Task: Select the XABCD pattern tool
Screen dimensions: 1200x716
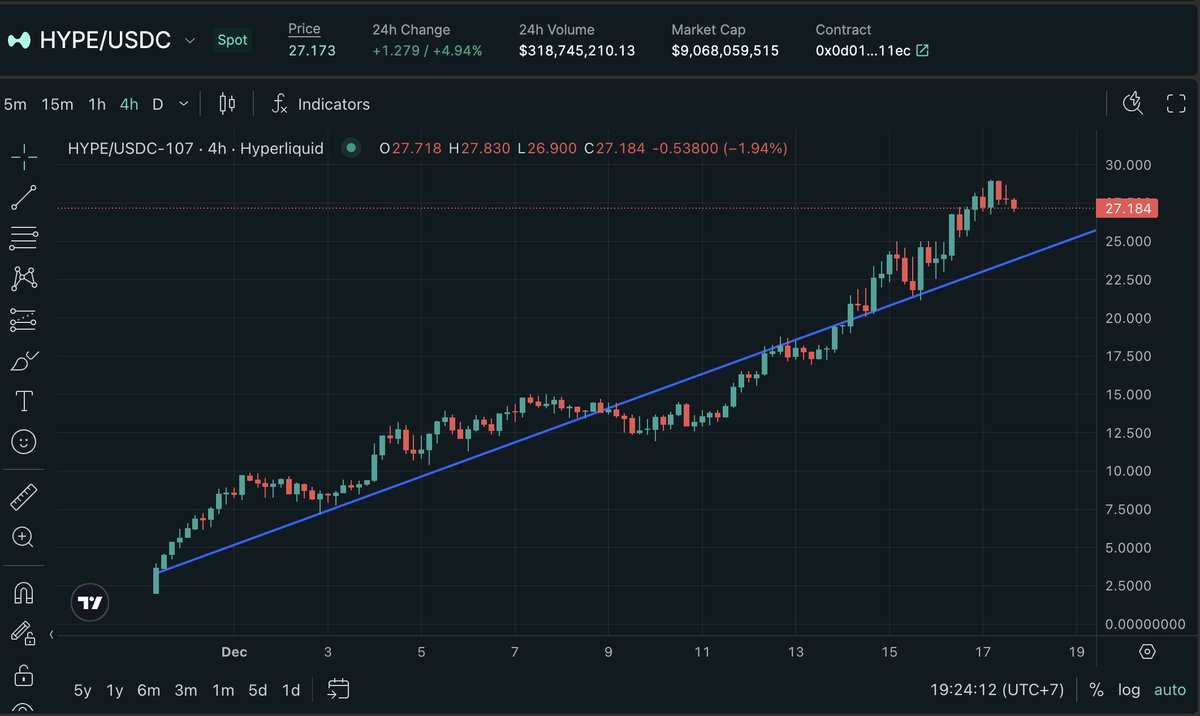Action: (24, 278)
